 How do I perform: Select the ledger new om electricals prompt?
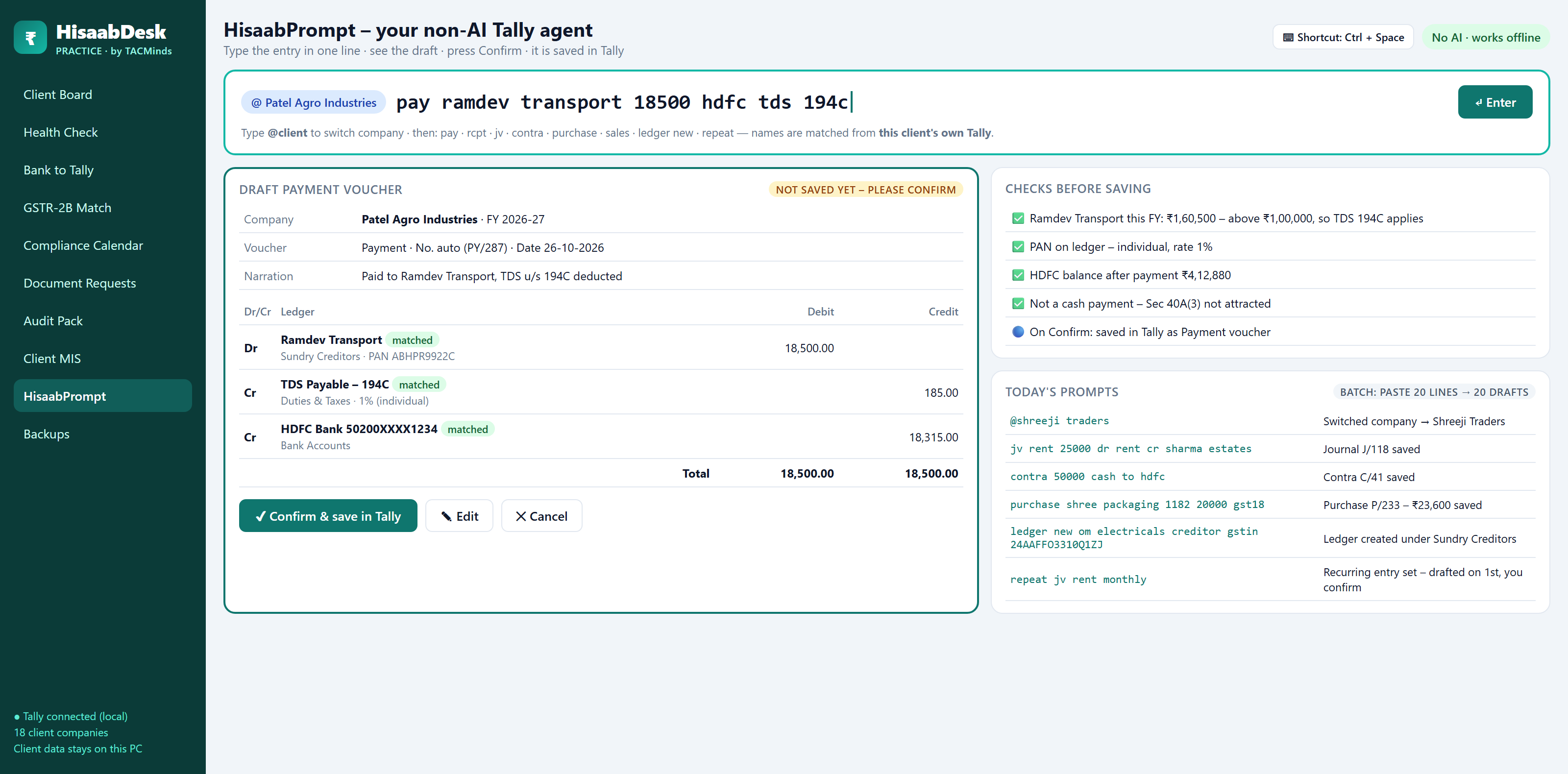(x=1270, y=538)
